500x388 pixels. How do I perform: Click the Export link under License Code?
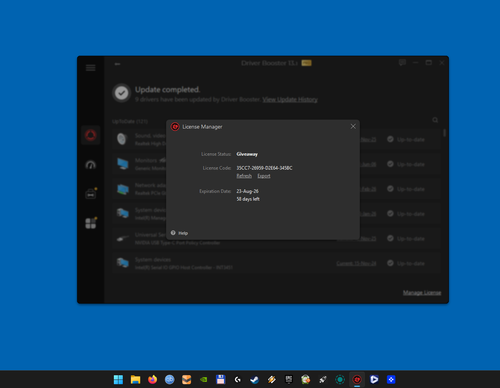click(x=264, y=176)
